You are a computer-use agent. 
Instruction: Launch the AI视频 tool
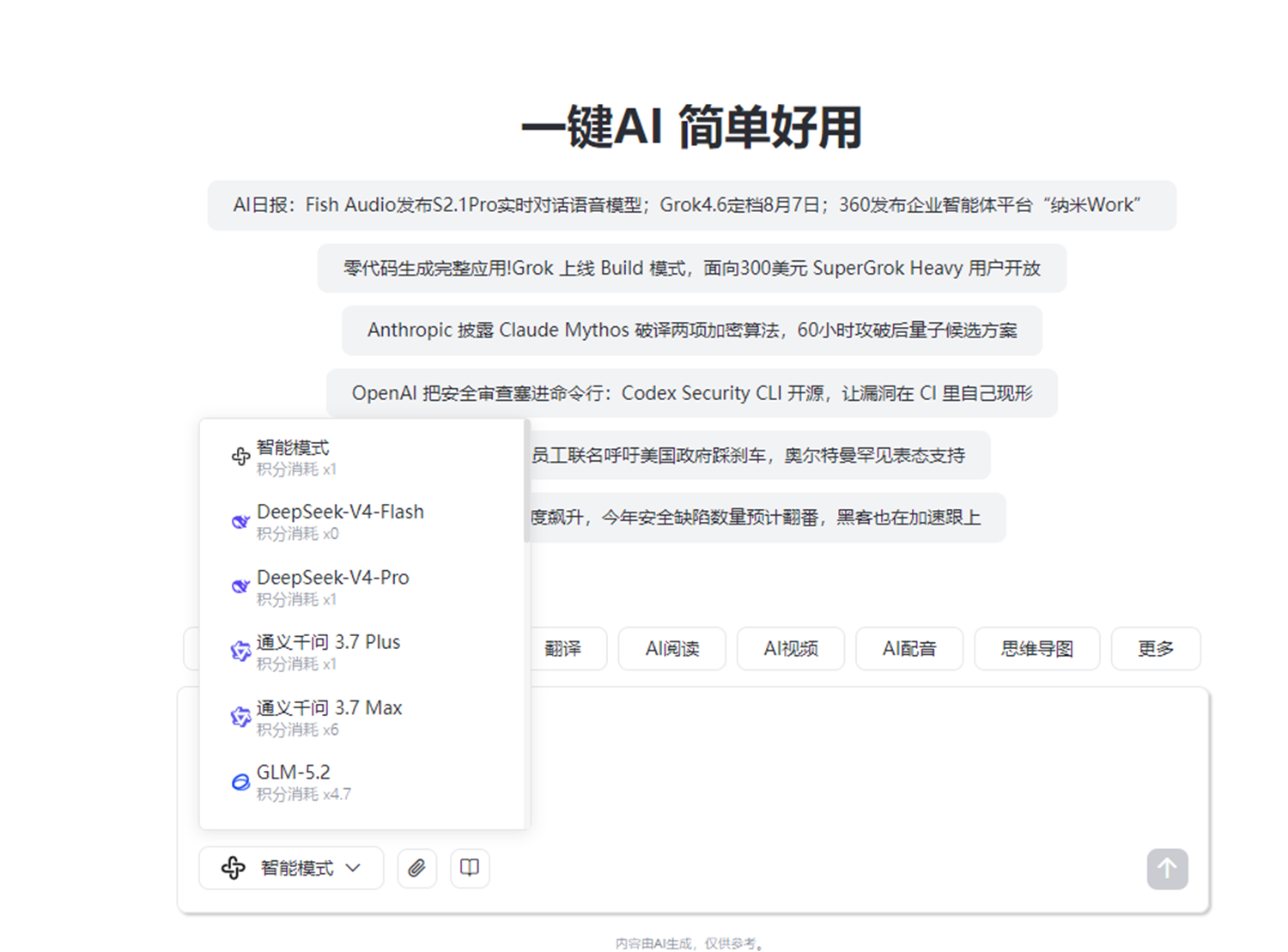click(791, 649)
